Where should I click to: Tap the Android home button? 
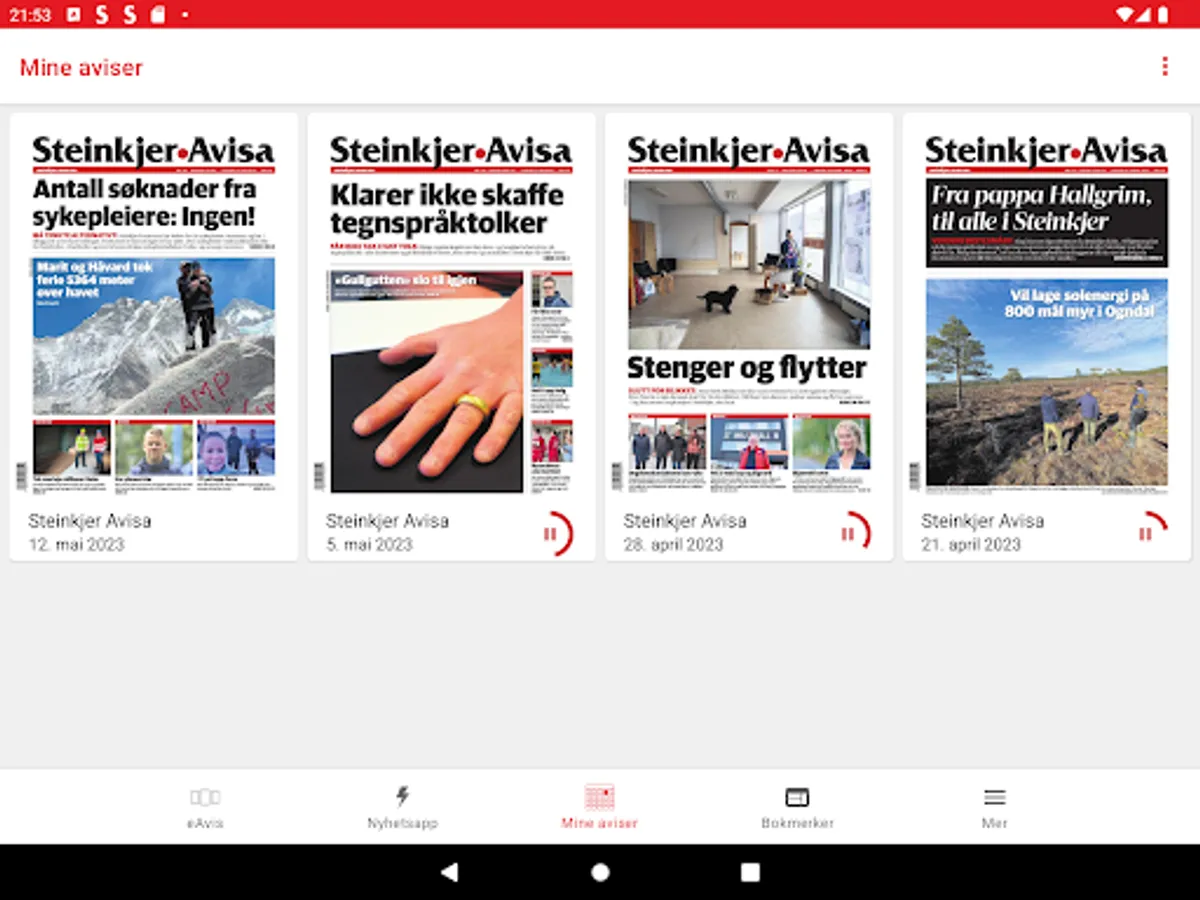[600, 872]
